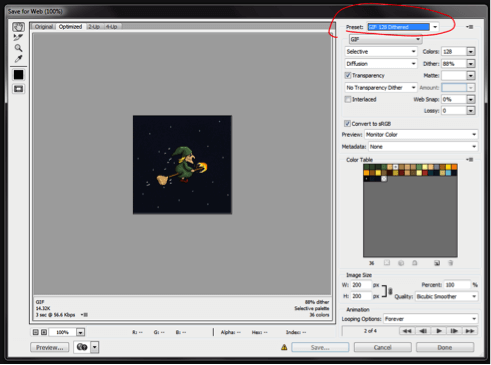Viewport: 491px width, 365px height.
Task: Jump to last animation frame
Action: tap(470, 331)
